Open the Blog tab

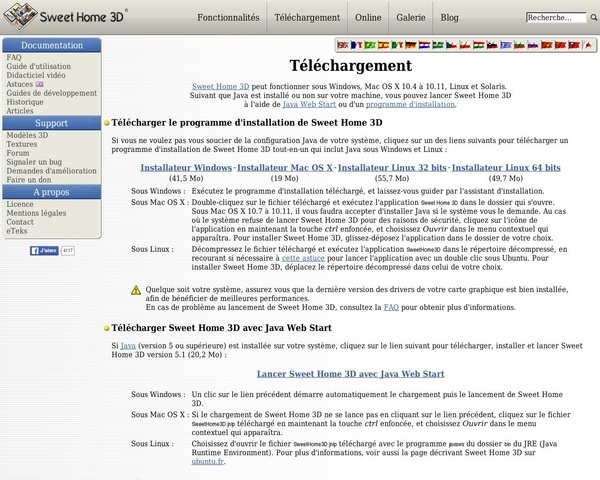pos(450,17)
